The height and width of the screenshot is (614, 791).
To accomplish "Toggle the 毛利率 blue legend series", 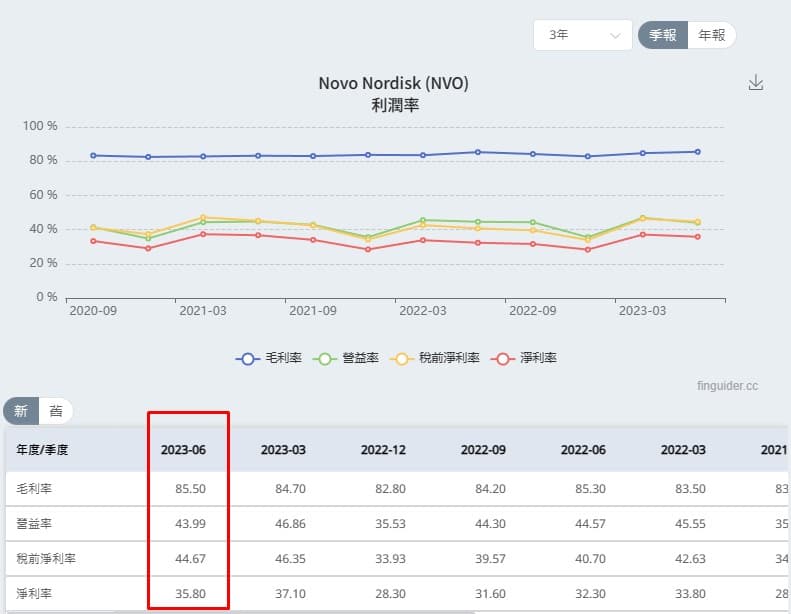I will point(269,358).
